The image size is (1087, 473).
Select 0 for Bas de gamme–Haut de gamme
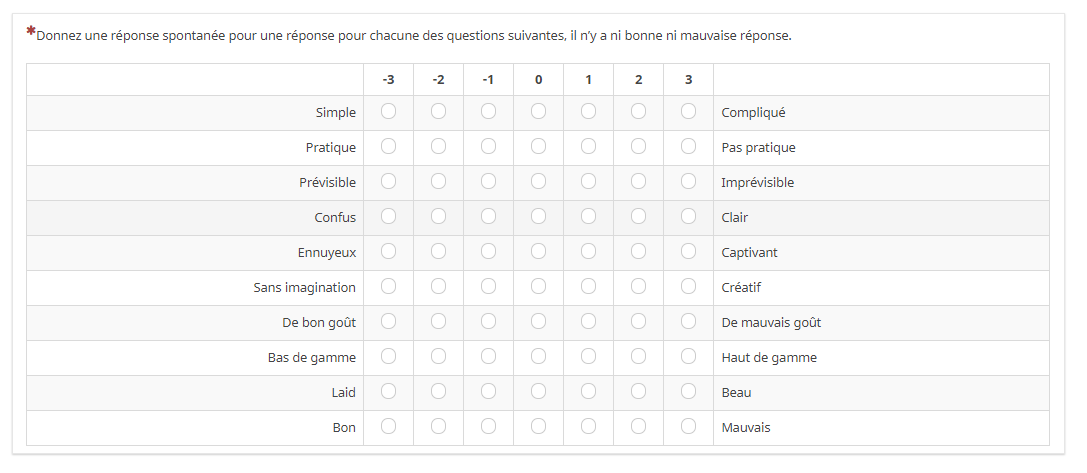(538, 357)
